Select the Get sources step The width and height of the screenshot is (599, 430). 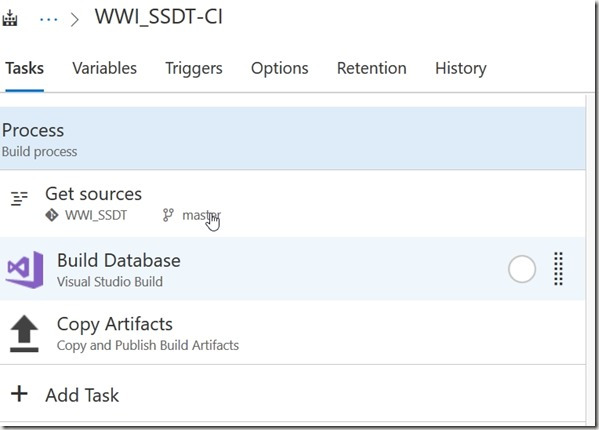pyautogui.click(x=293, y=203)
